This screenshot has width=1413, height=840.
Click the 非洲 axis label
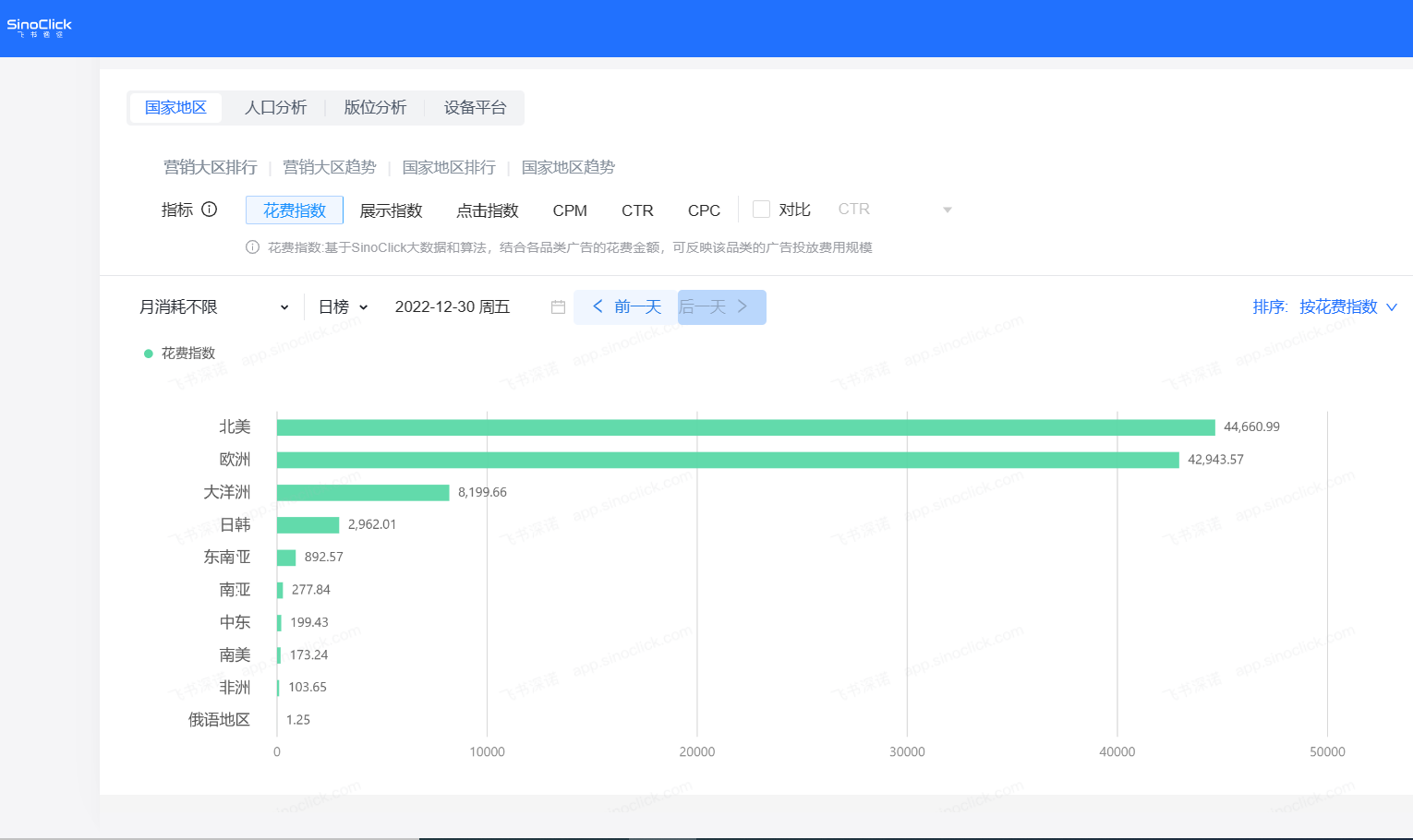[x=235, y=687]
